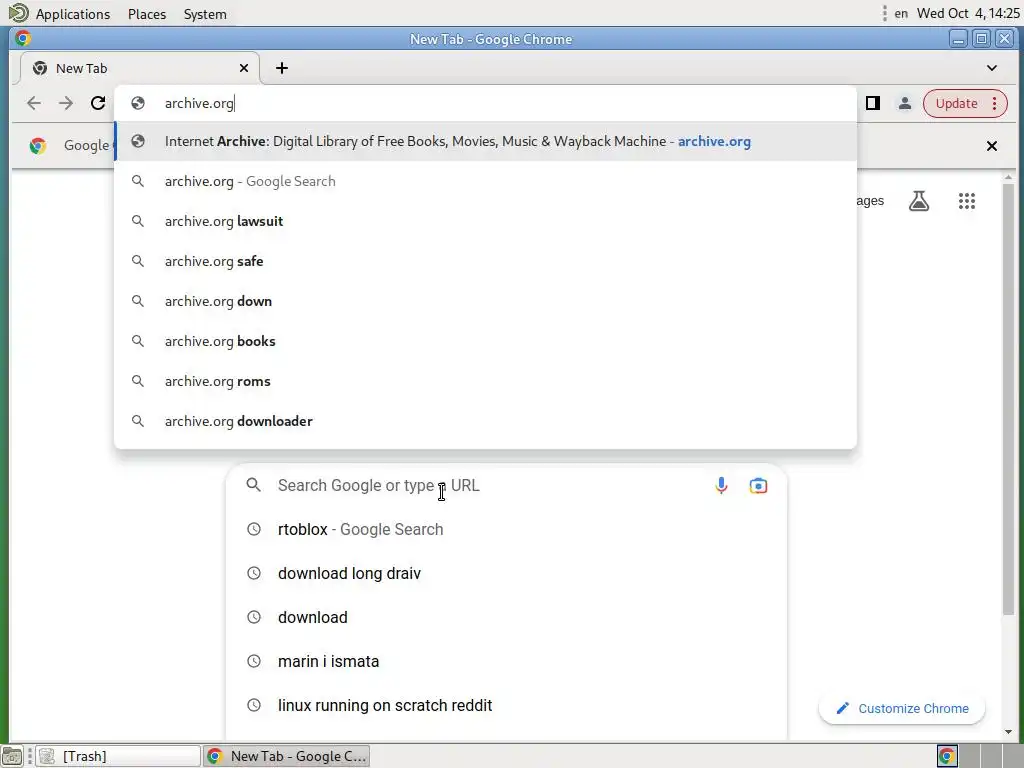Click the en keyboard layout indicator
1024x768 pixels.
[x=901, y=14]
